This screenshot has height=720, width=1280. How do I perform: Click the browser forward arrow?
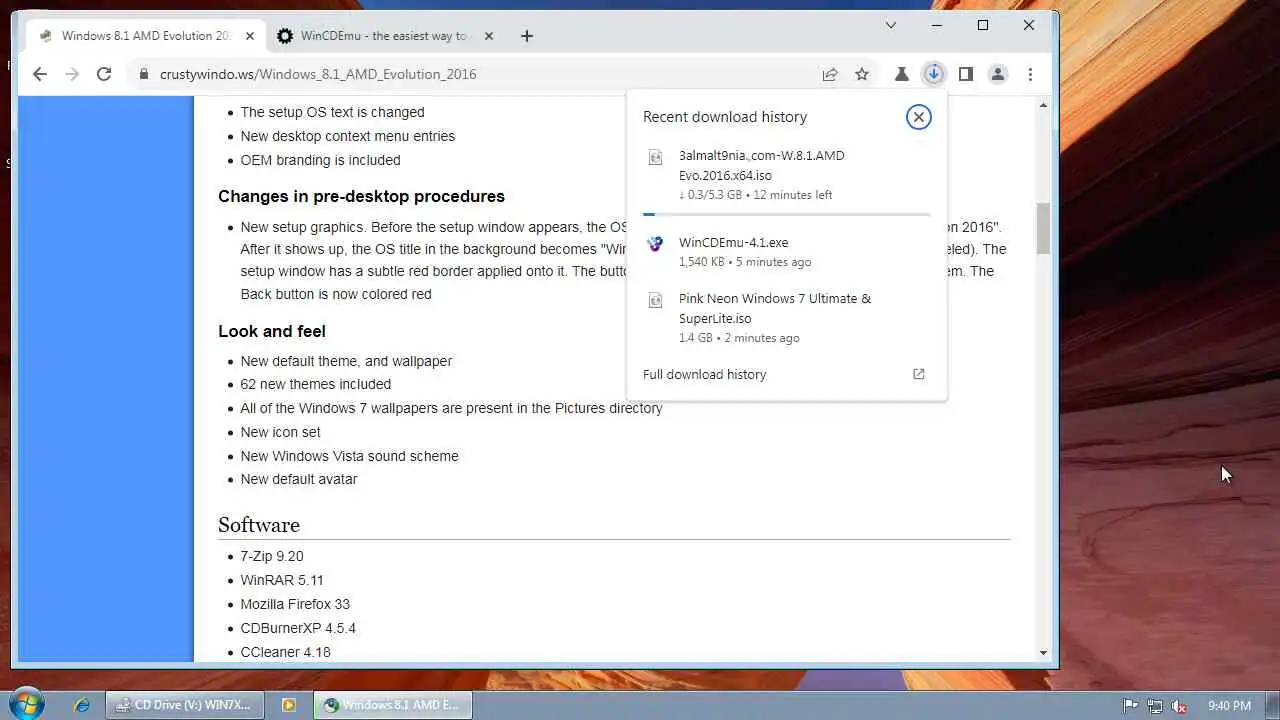coord(71,74)
